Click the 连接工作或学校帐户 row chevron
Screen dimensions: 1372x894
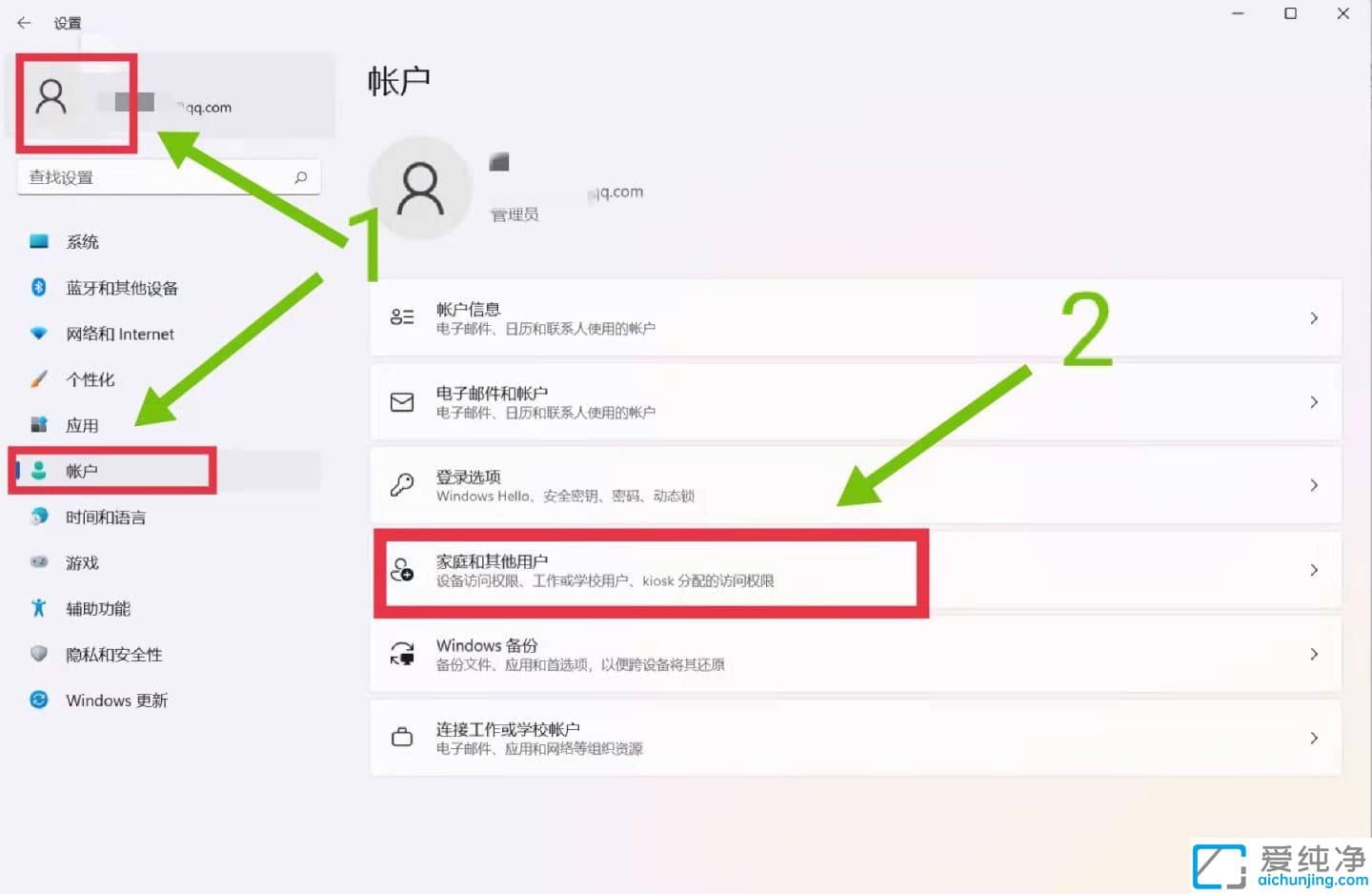pyautogui.click(x=1314, y=738)
